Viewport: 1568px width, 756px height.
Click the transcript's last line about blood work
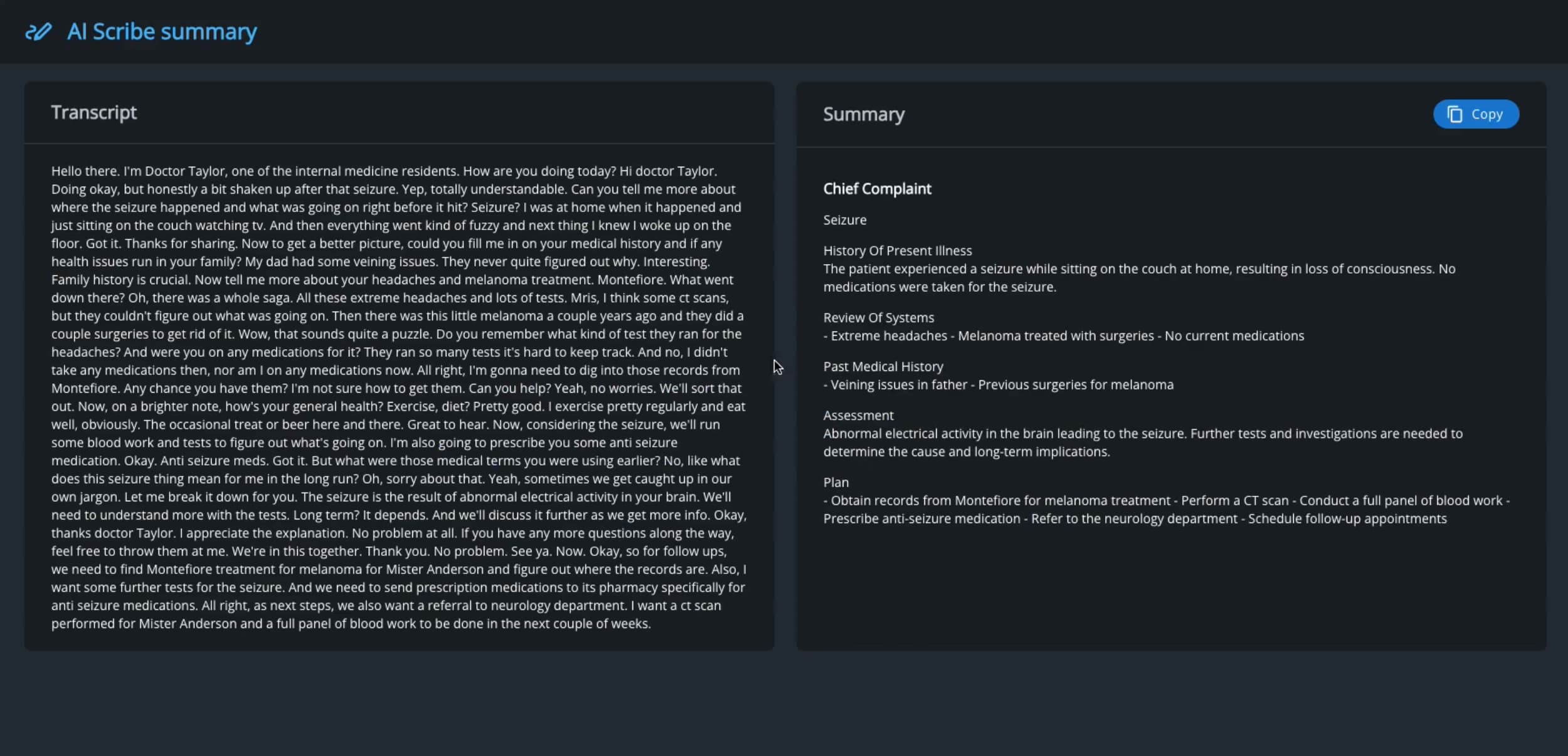[351, 624]
